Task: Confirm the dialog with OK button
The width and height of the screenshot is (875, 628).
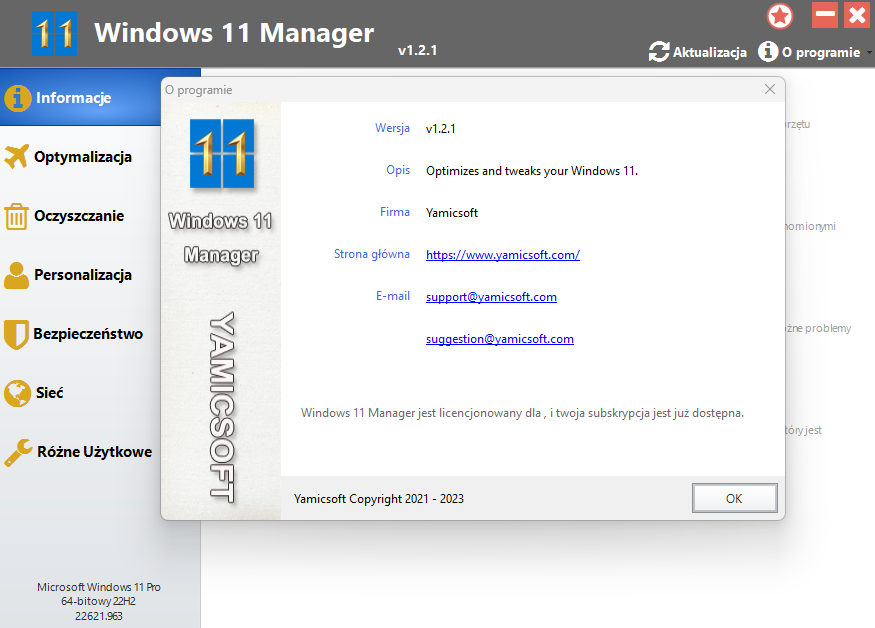Action: click(x=734, y=498)
